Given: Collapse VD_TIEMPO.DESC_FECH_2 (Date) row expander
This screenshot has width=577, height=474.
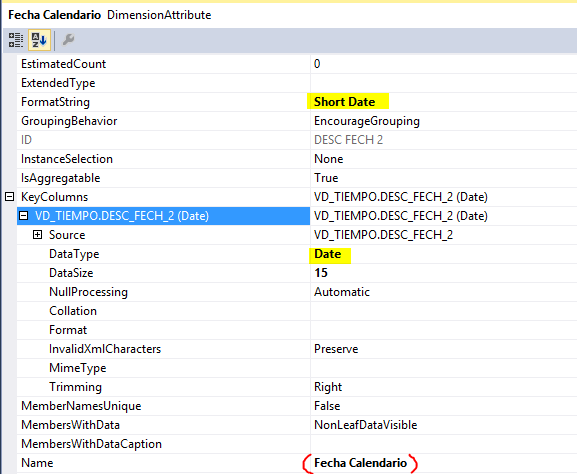Looking at the screenshot, I should pos(24,216).
